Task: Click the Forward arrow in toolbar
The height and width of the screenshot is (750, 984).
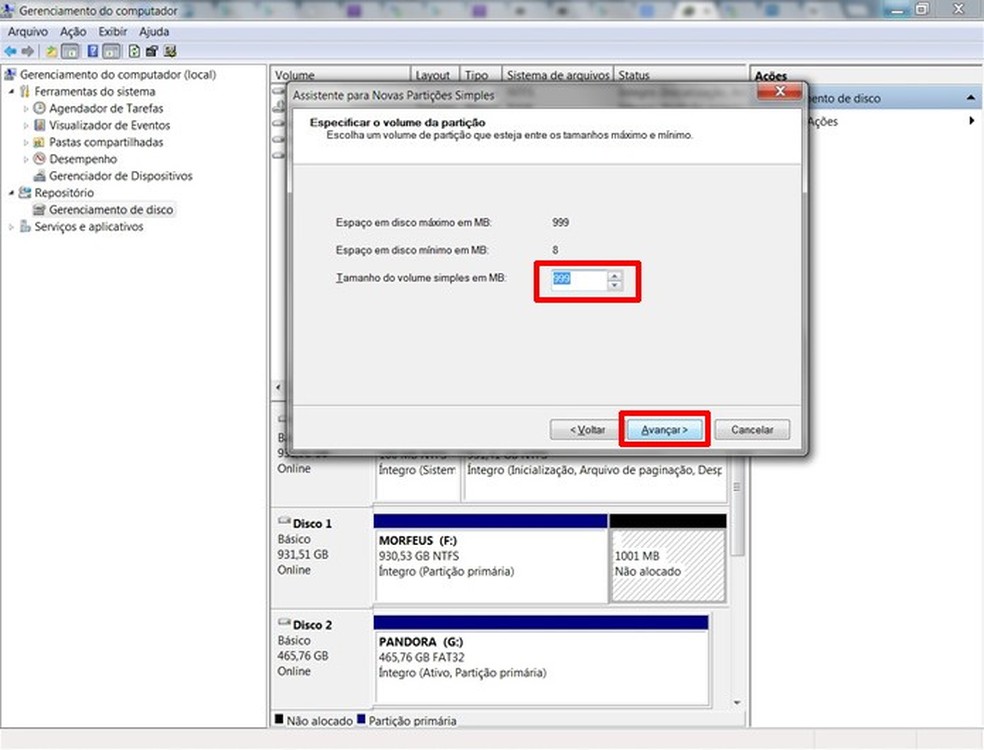Action: (x=28, y=51)
